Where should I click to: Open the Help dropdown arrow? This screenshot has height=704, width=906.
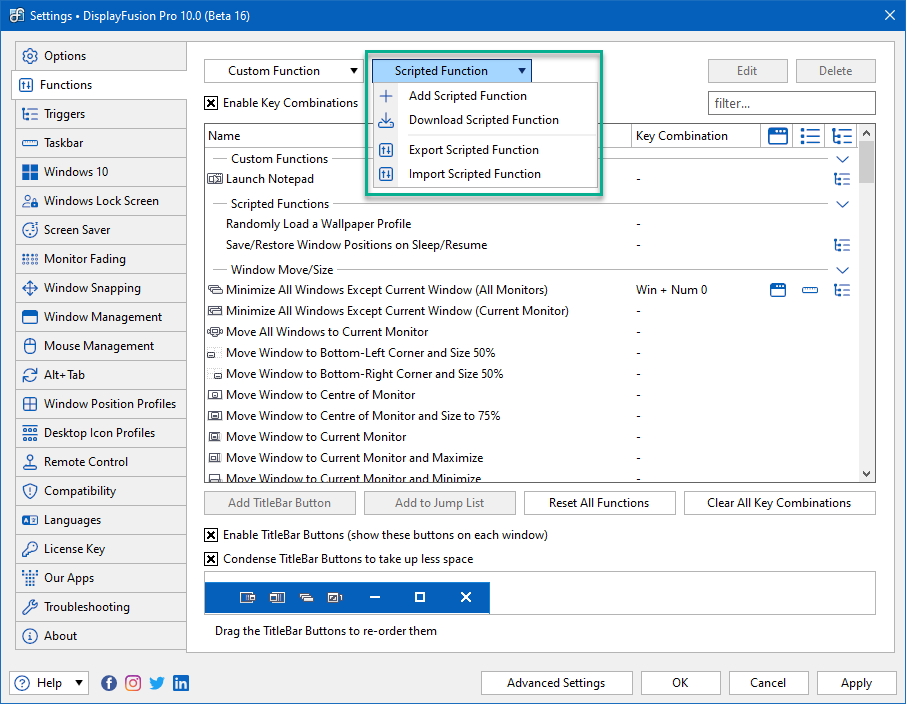click(79, 683)
